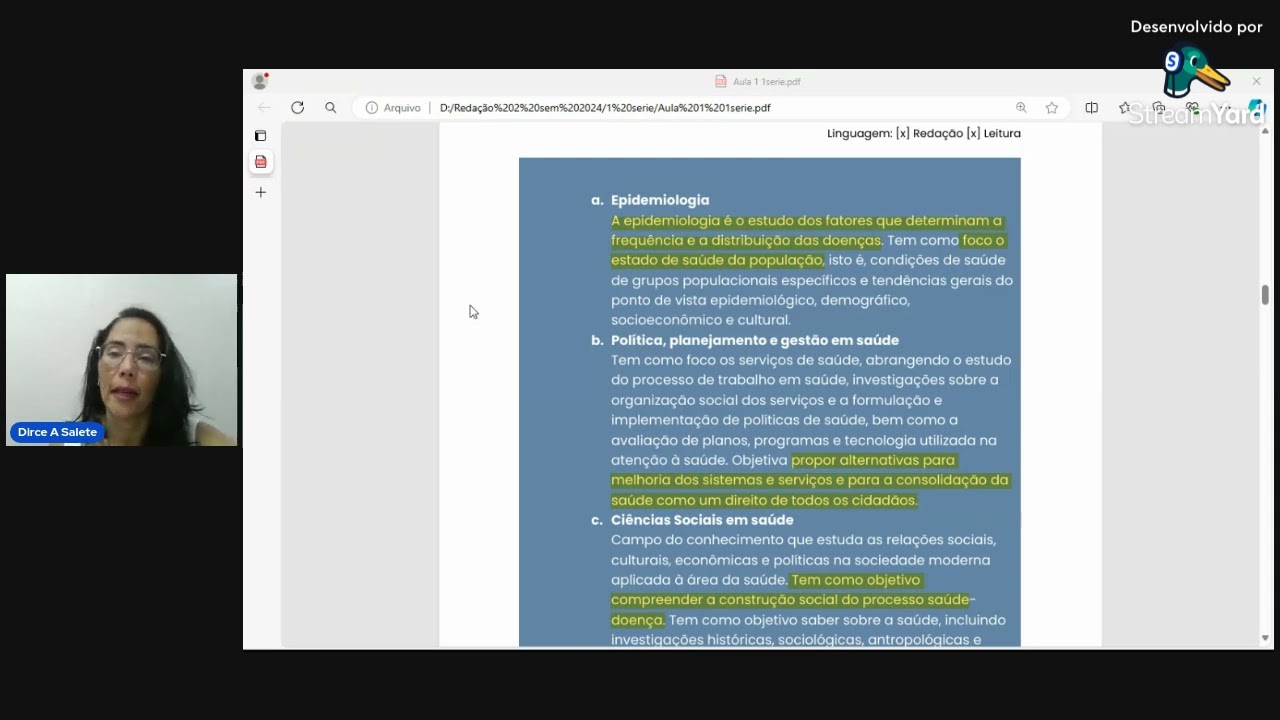Open the favorites list icon
Screen dimensions: 1280x720
click(1125, 108)
